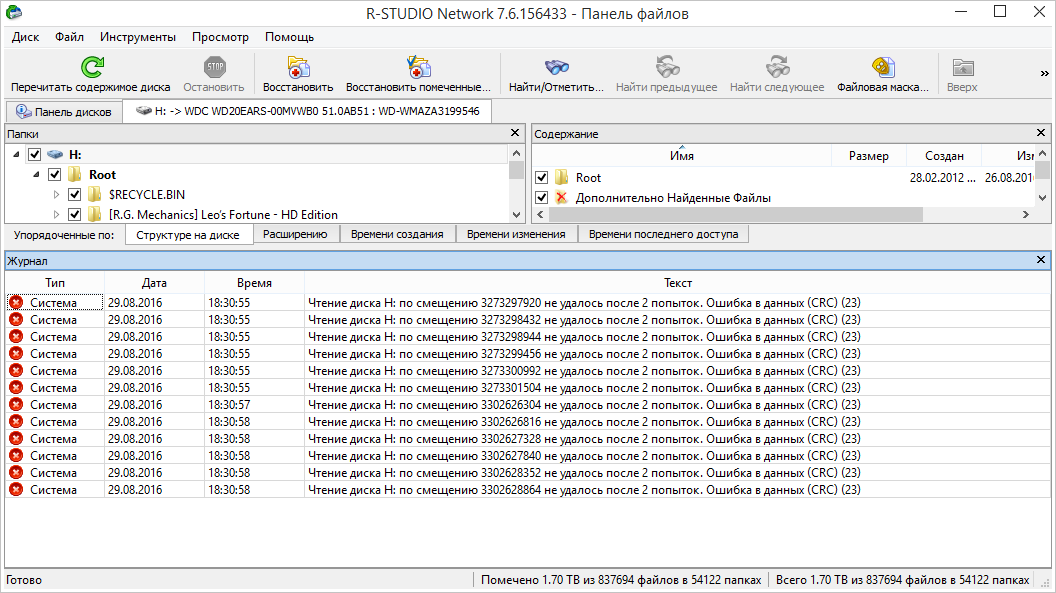
Task: Click the Содержание horizontal scrollbar right arrow
Action: click(1026, 215)
